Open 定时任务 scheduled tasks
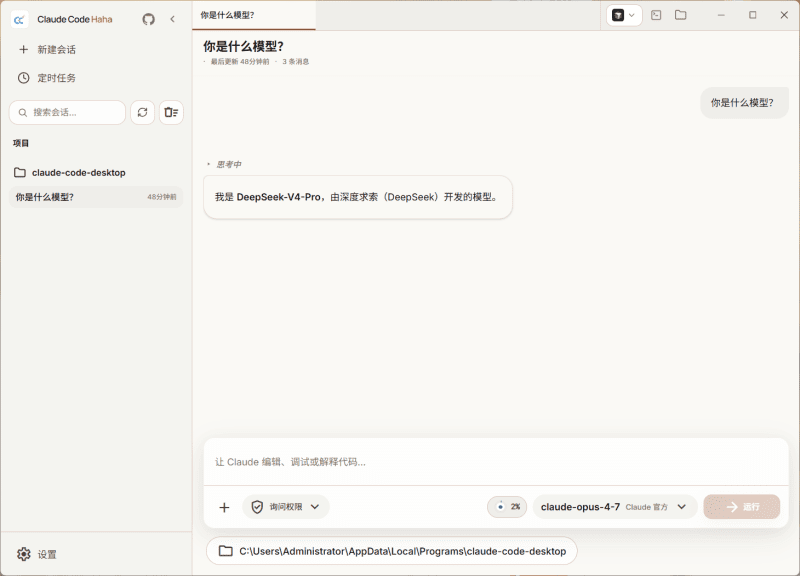 pos(47,78)
